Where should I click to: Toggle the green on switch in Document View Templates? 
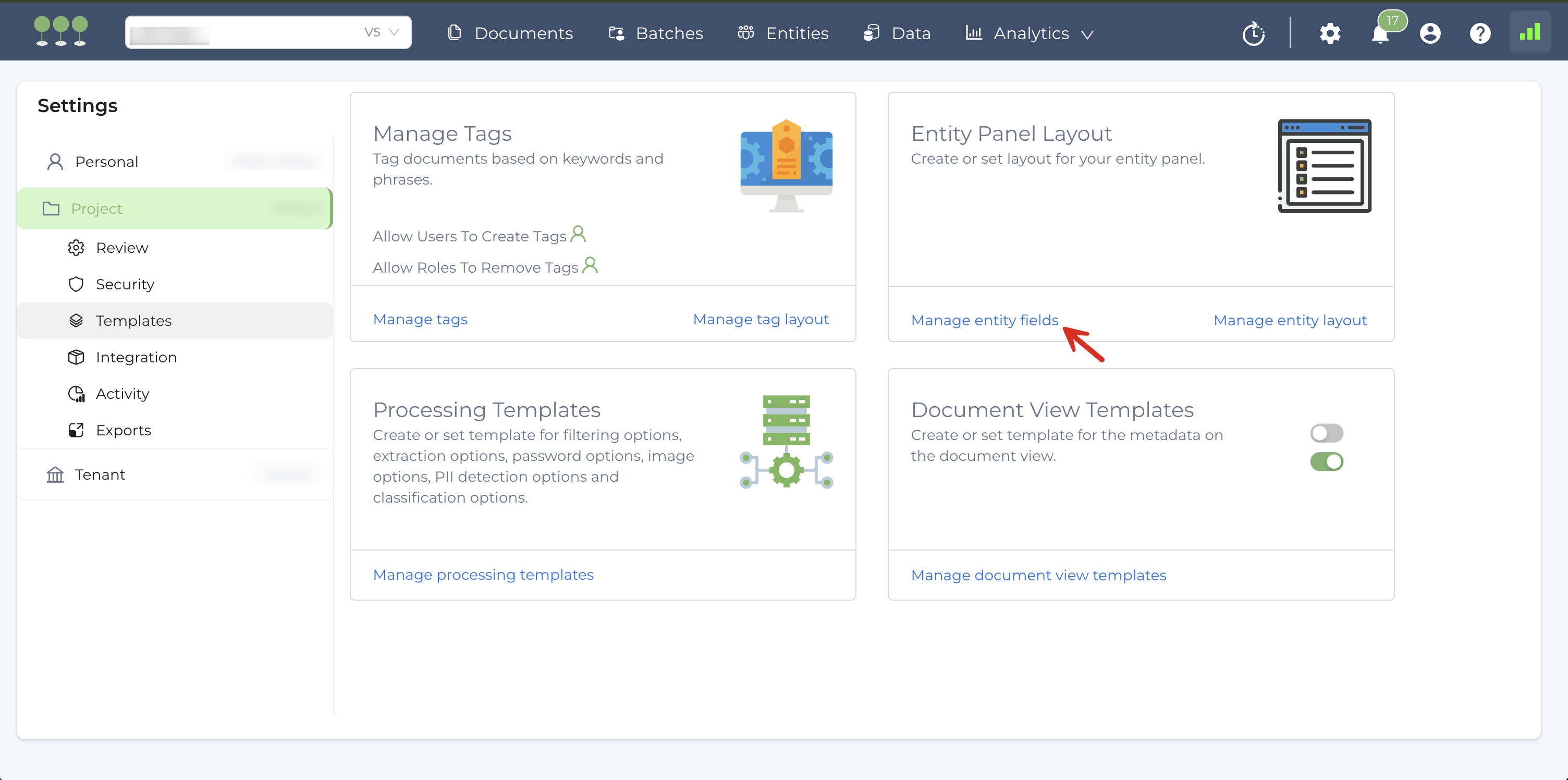point(1326,461)
